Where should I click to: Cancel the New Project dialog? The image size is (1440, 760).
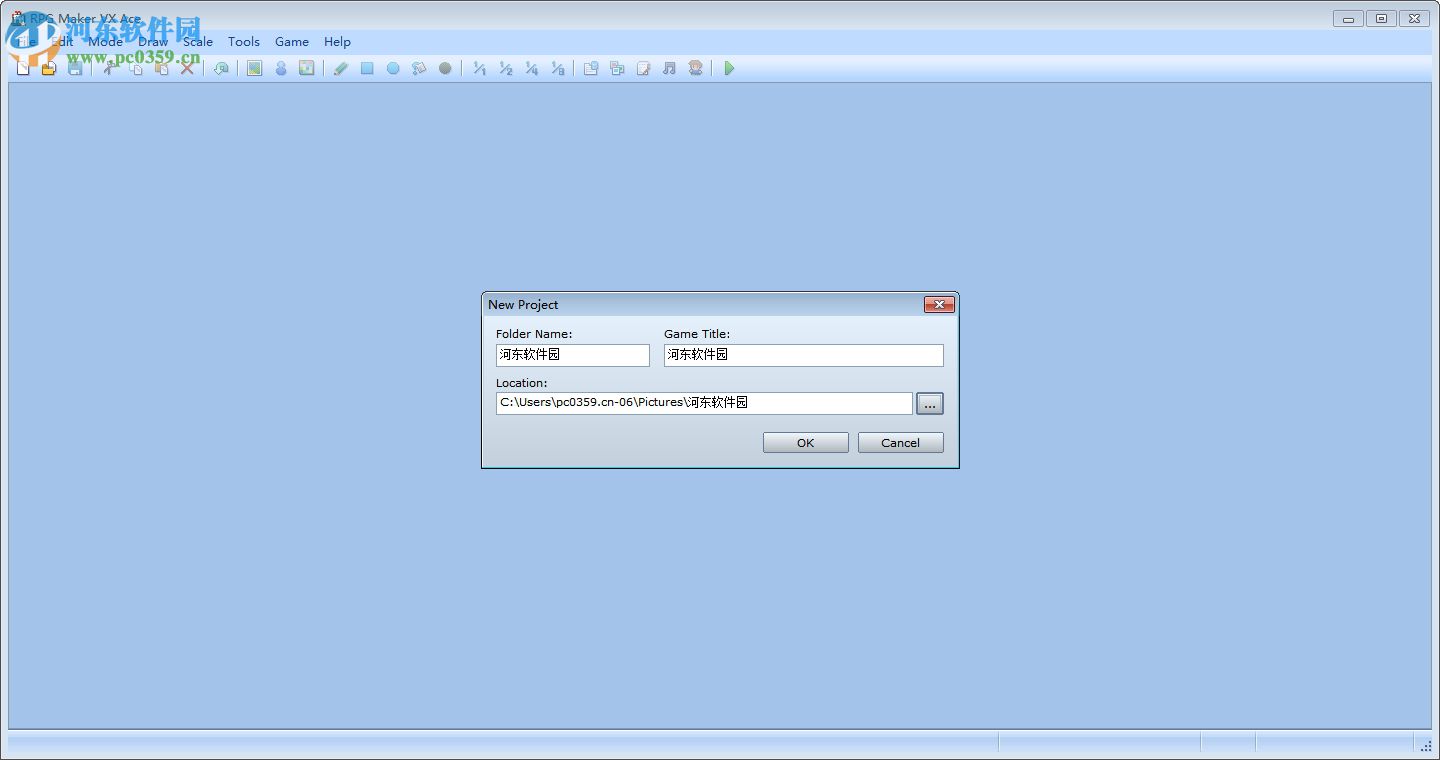[900, 442]
